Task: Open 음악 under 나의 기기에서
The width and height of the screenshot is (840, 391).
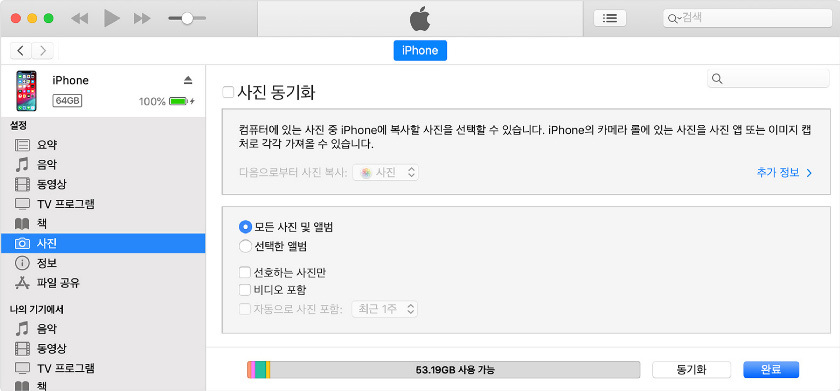Action: pos(103,328)
